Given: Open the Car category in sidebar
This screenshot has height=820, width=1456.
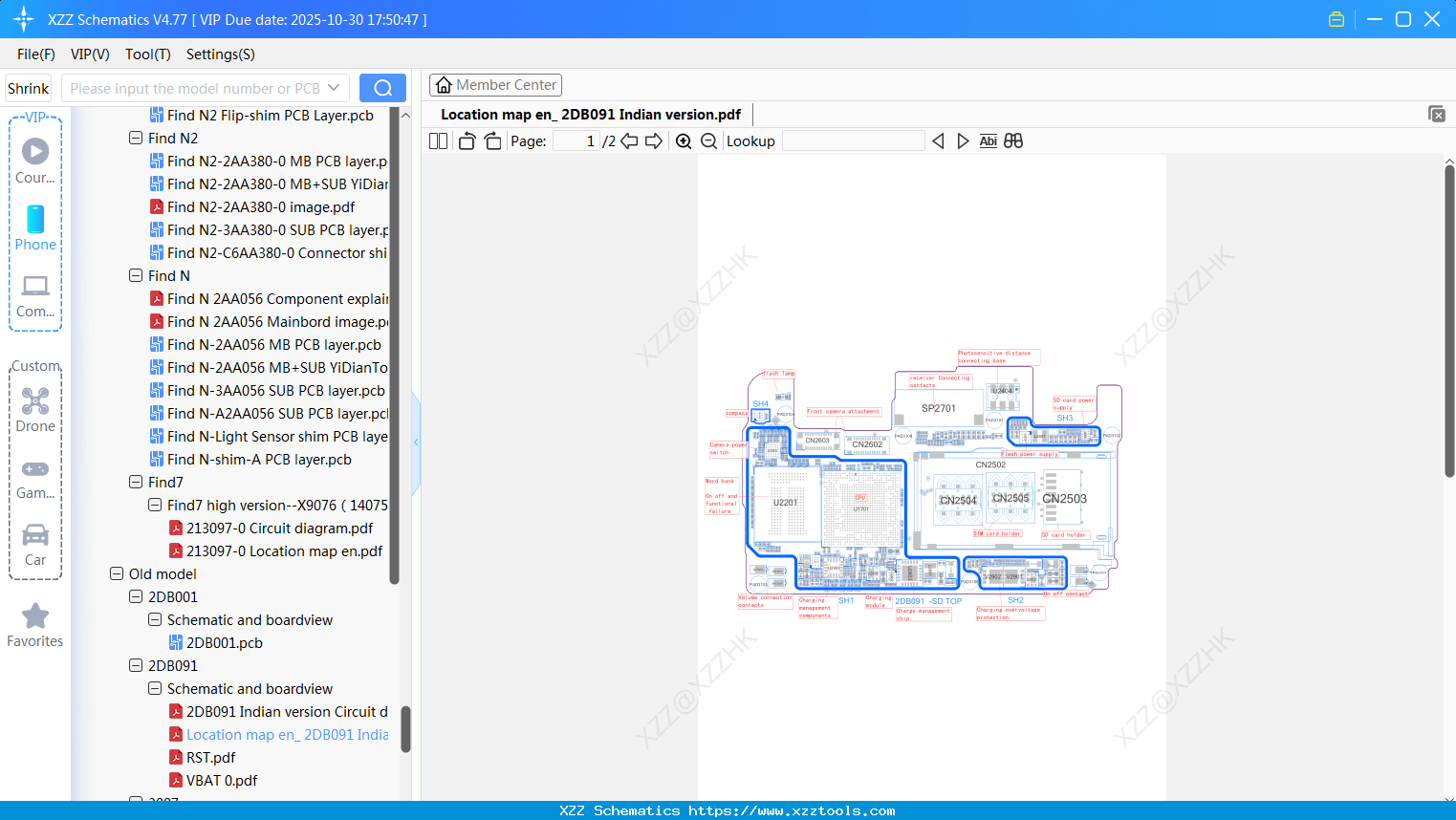Looking at the screenshot, I should [x=35, y=544].
